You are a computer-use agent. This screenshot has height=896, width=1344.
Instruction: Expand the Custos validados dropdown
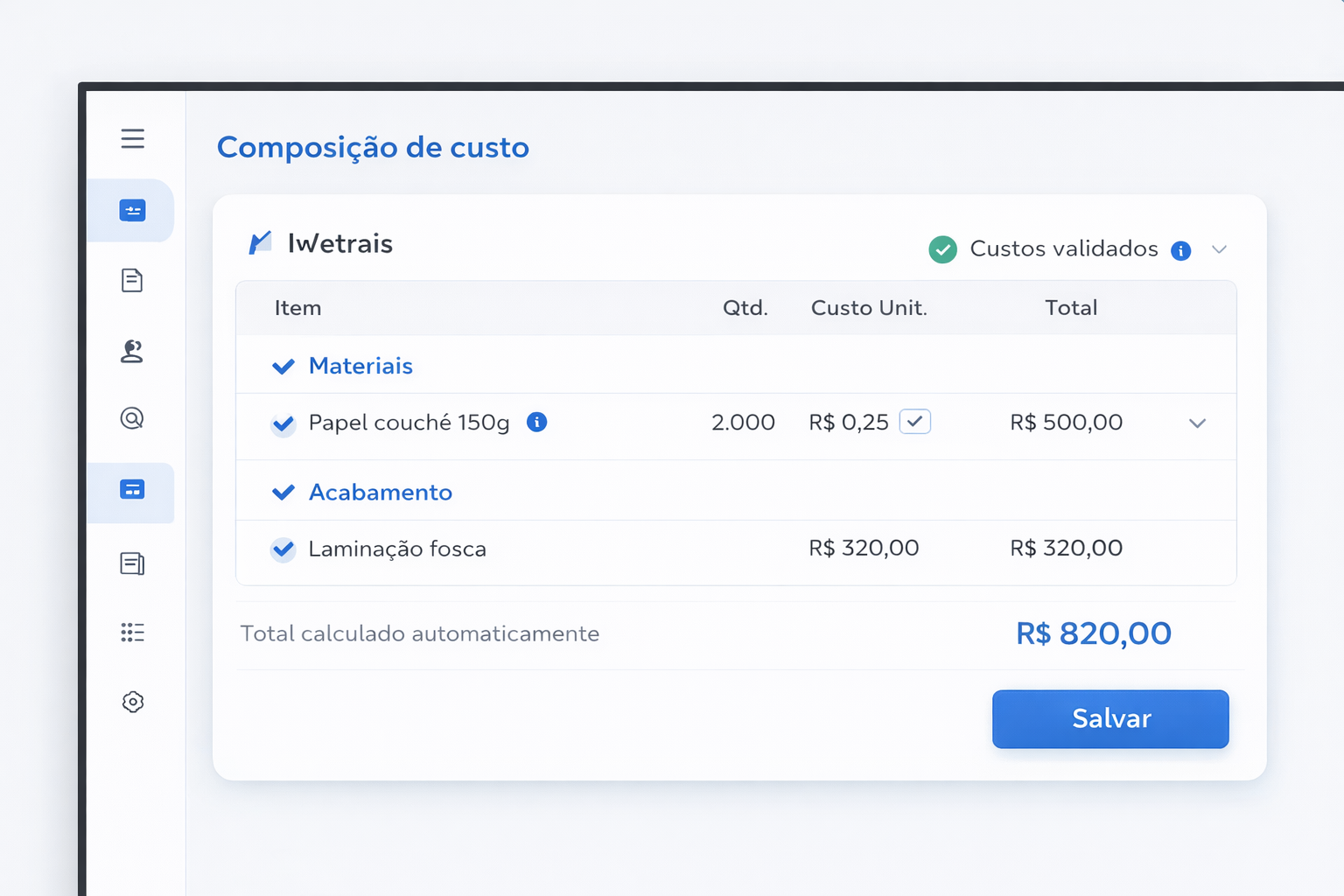[x=1220, y=249]
